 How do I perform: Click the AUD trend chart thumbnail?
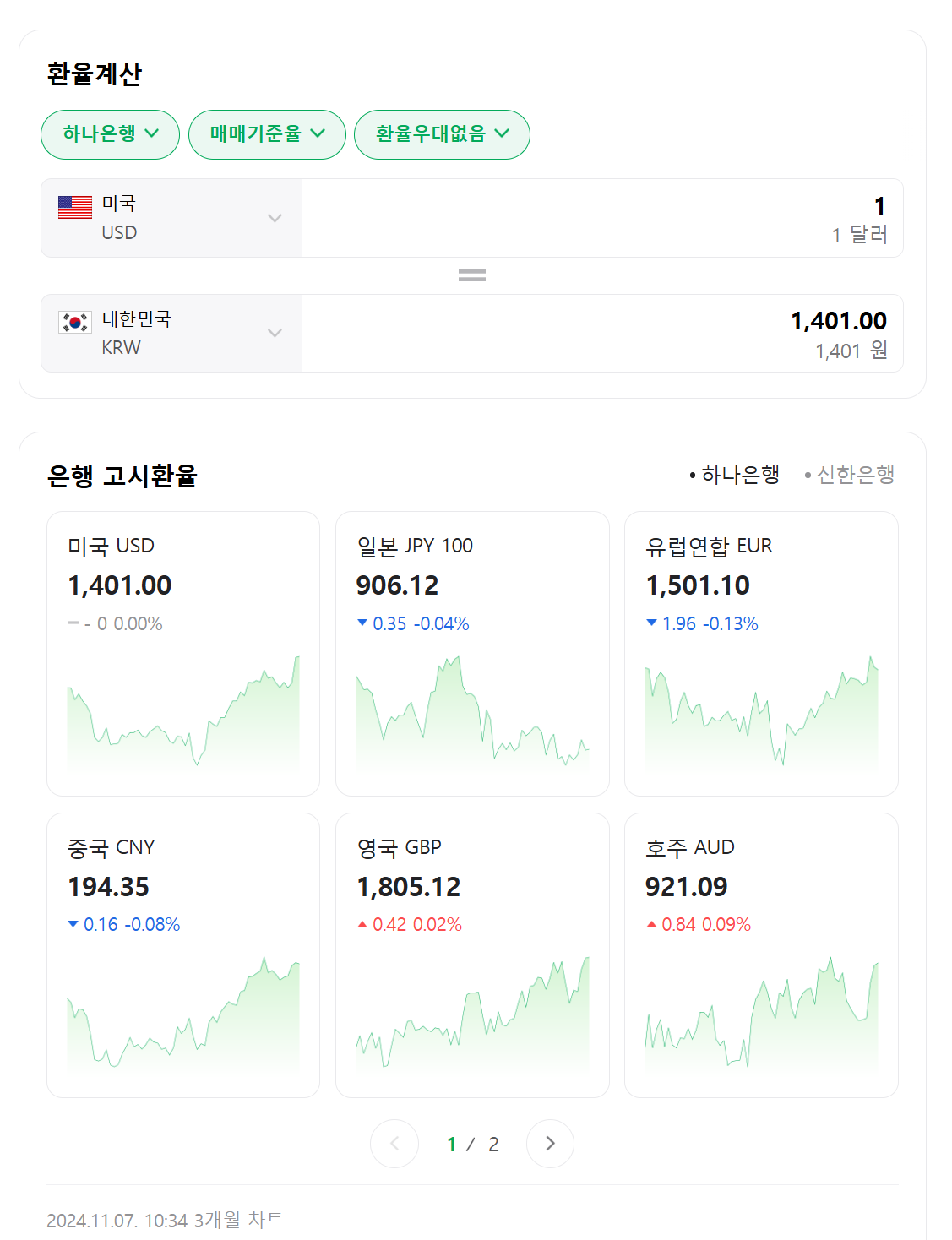pyautogui.click(x=761, y=1013)
